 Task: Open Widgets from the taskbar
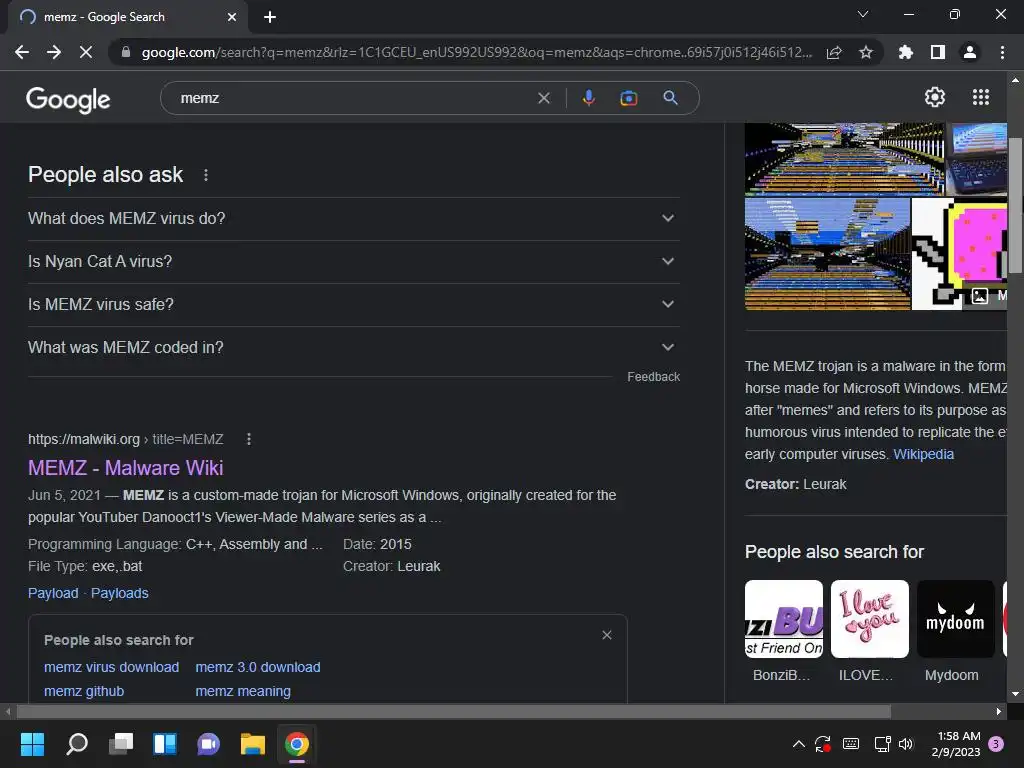coord(165,744)
